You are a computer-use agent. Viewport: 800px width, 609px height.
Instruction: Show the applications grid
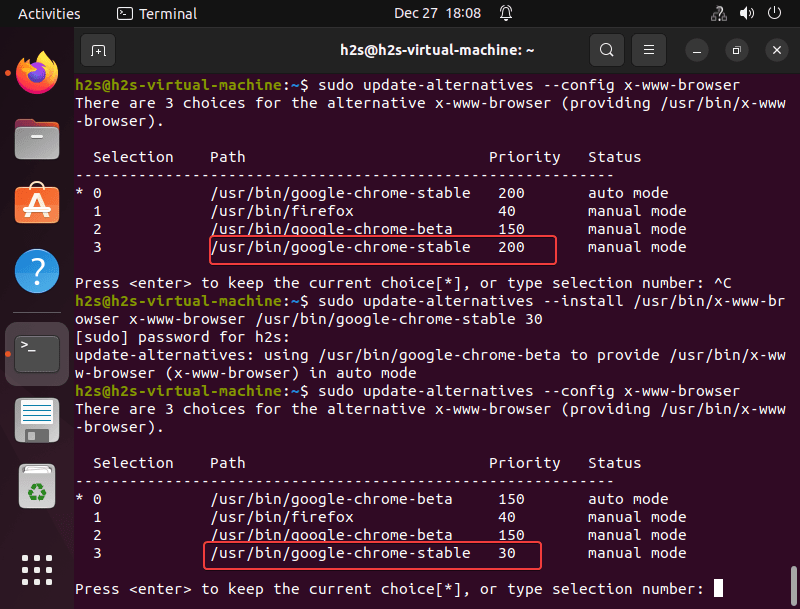(37, 570)
